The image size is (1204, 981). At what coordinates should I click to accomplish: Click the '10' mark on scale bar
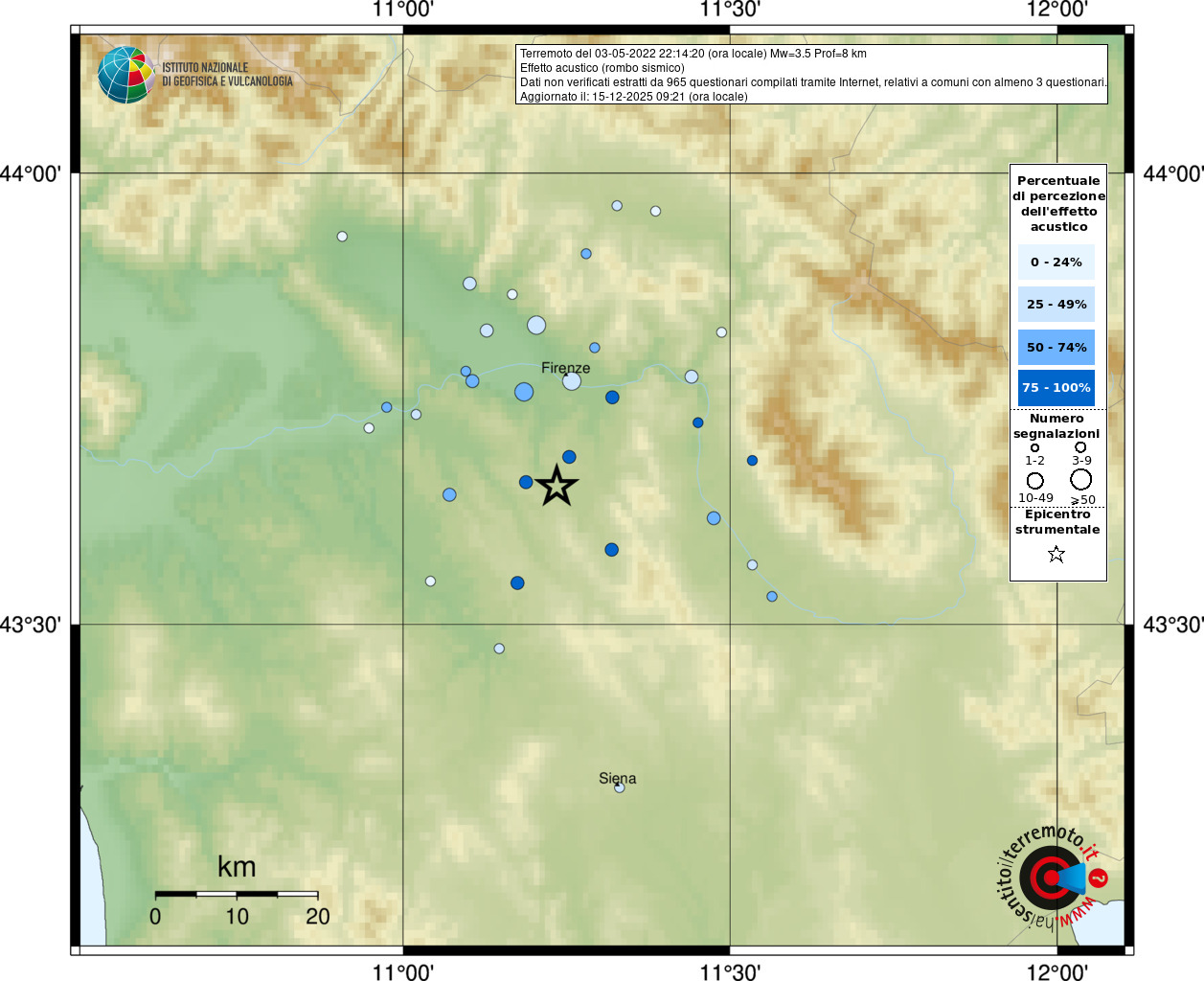click(237, 916)
